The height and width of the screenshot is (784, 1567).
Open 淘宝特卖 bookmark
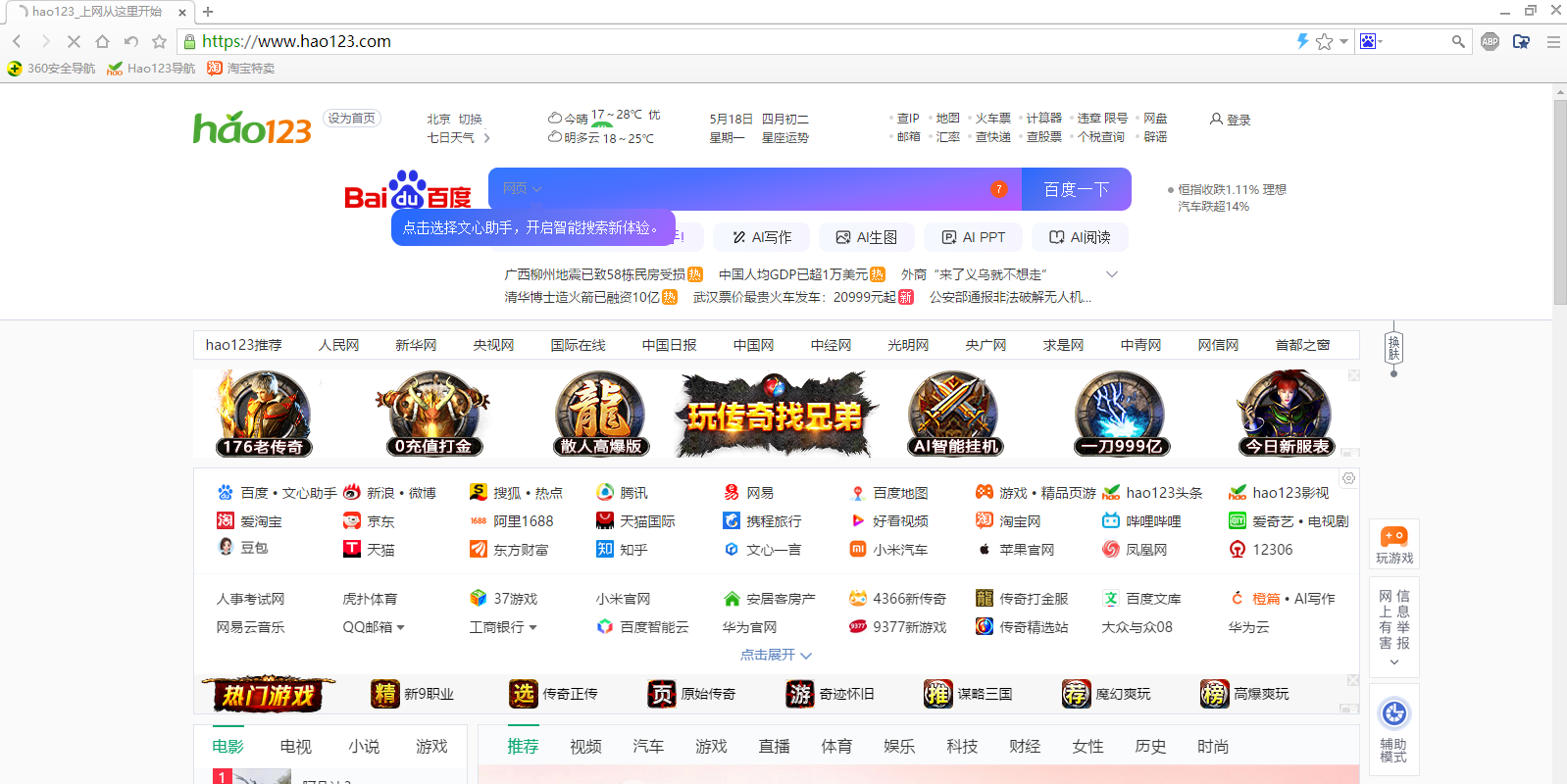[241, 69]
